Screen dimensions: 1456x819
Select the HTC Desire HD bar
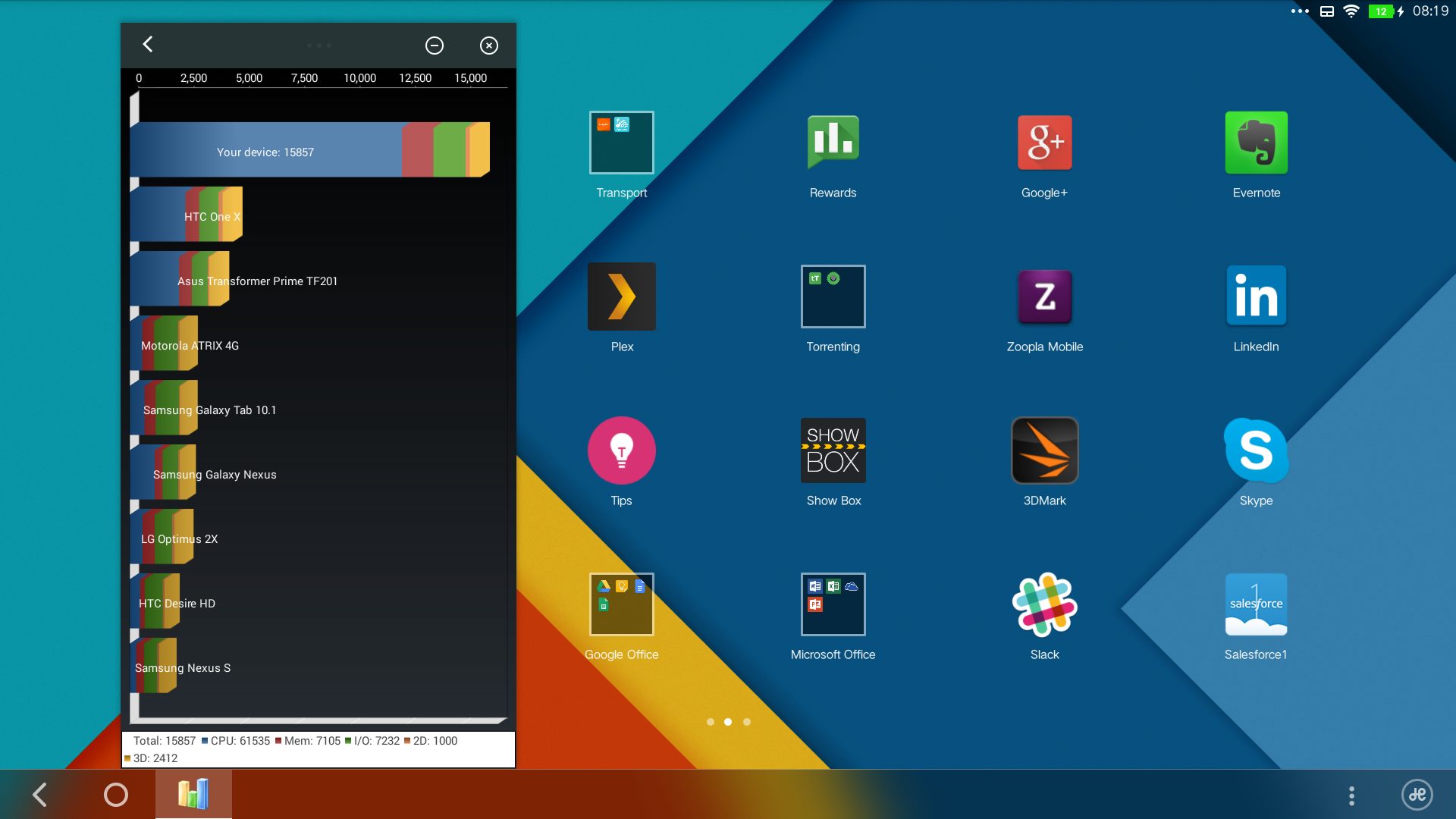pos(155,601)
